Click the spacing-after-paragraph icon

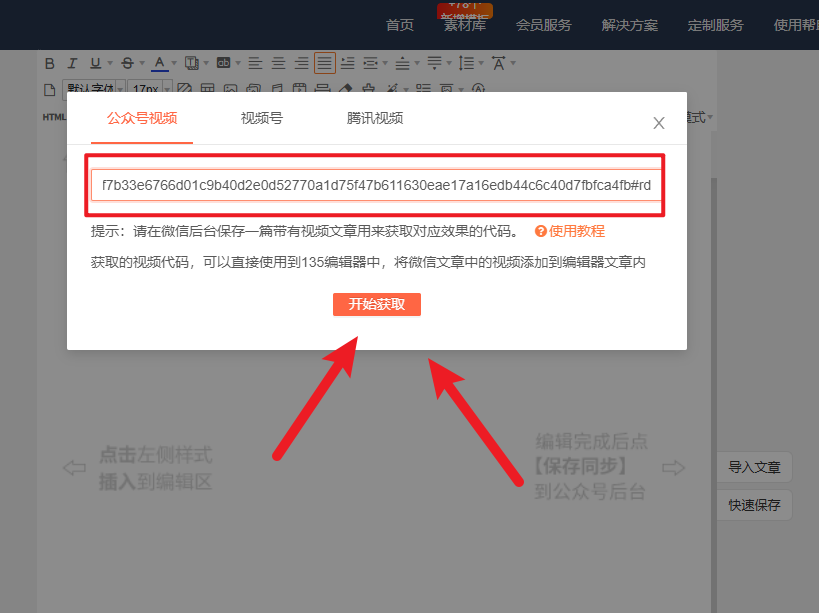(x=434, y=64)
